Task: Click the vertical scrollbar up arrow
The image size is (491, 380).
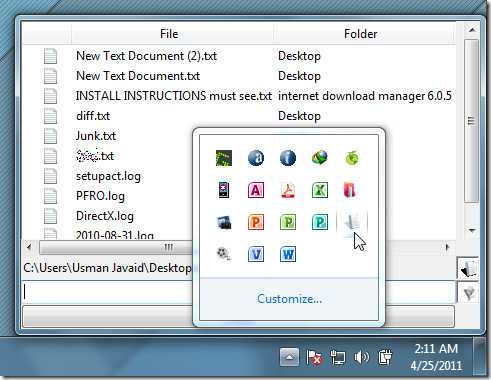Action: [472, 30]
